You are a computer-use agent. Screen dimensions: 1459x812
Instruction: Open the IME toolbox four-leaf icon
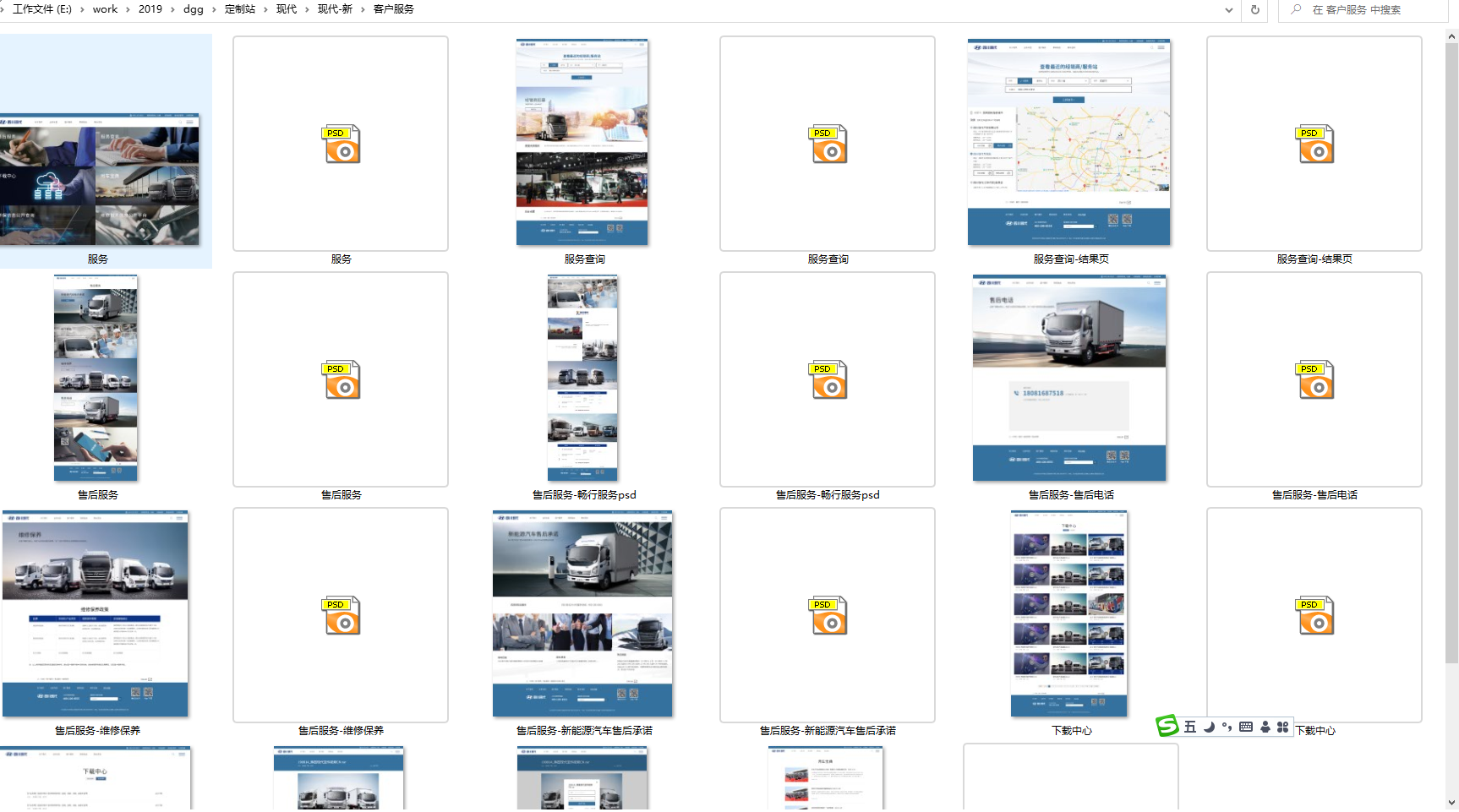click(1282, 728)
